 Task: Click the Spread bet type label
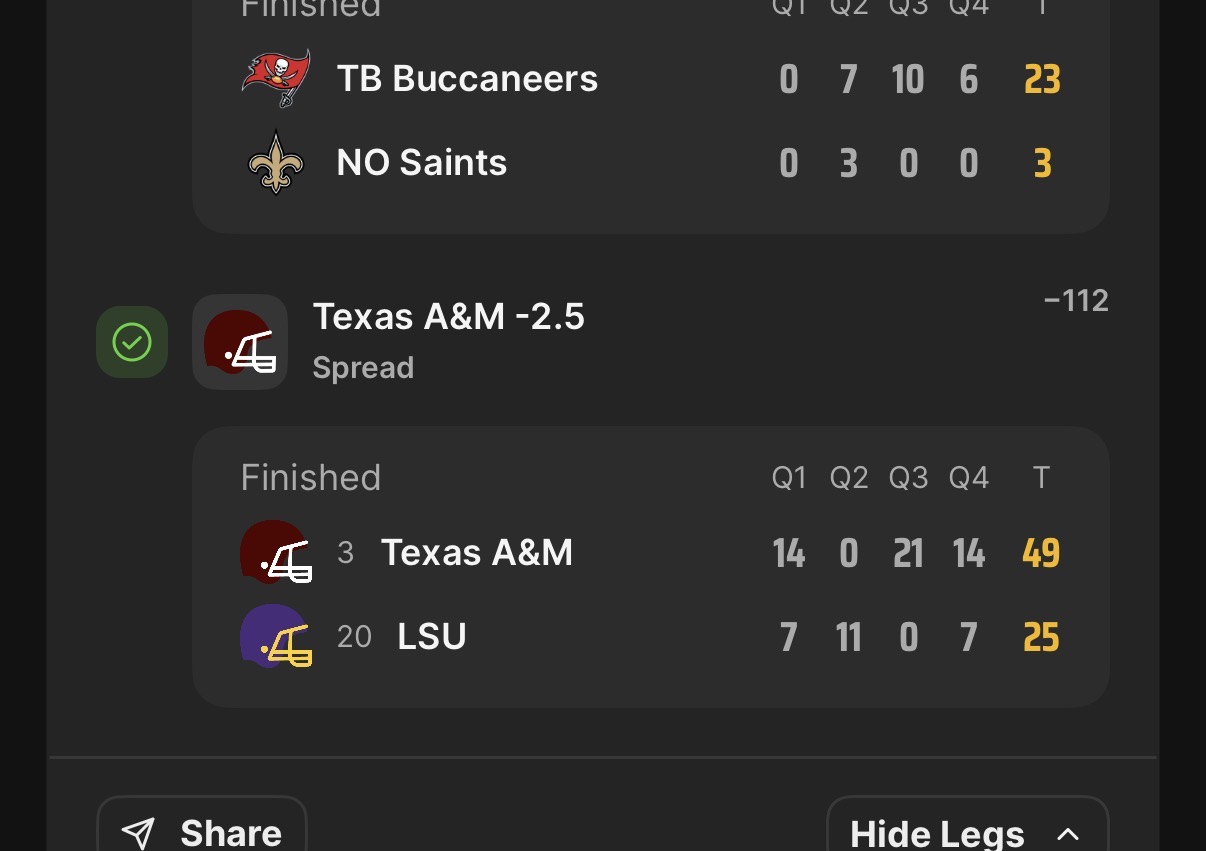coord(363,368)
